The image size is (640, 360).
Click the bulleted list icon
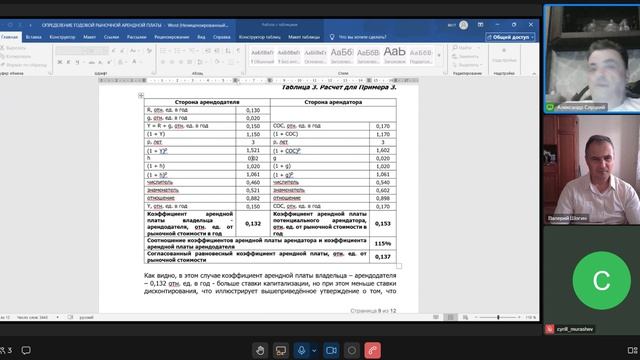(x=163, y=51)
